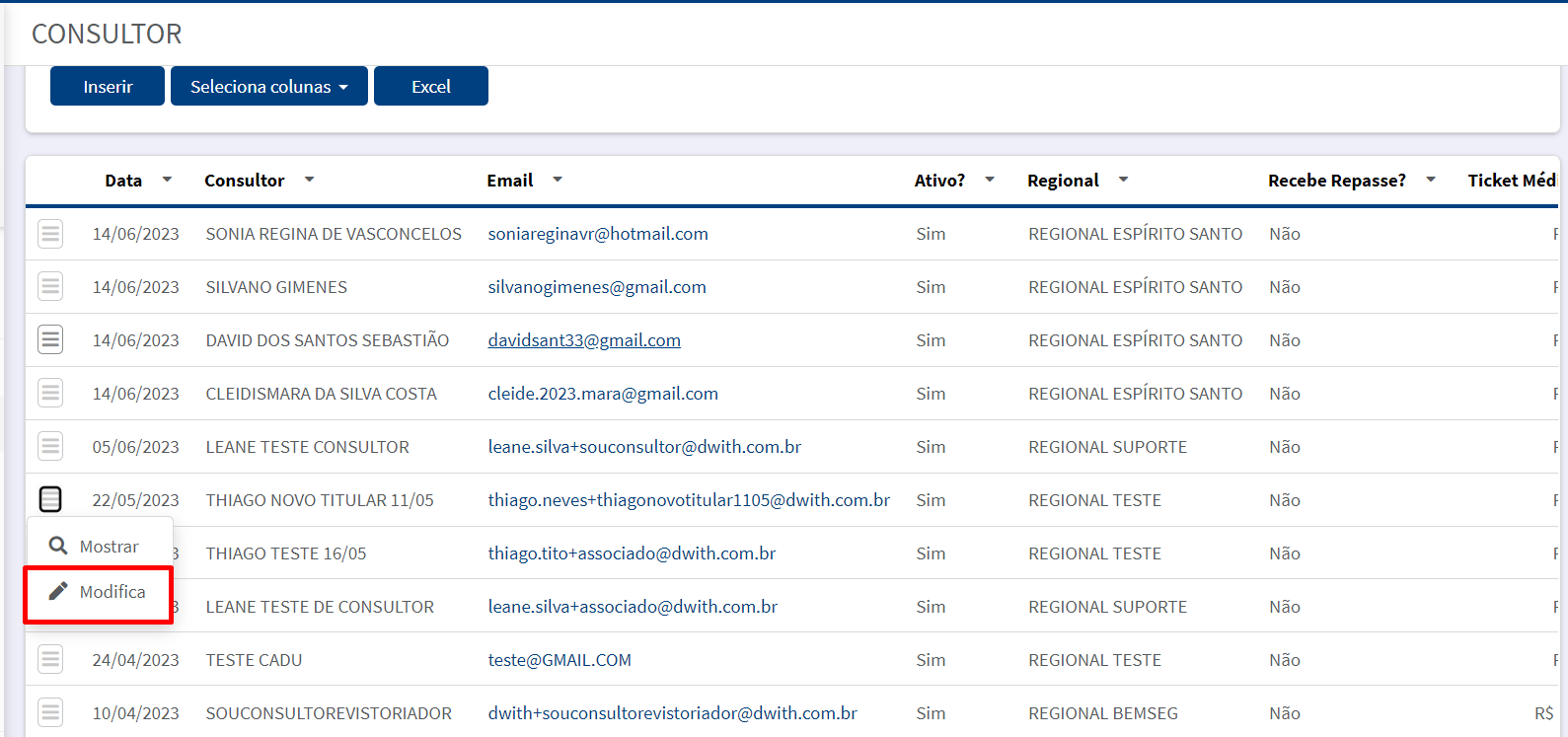Click date 22/05/2023 in the table

[x=136, y=500]
